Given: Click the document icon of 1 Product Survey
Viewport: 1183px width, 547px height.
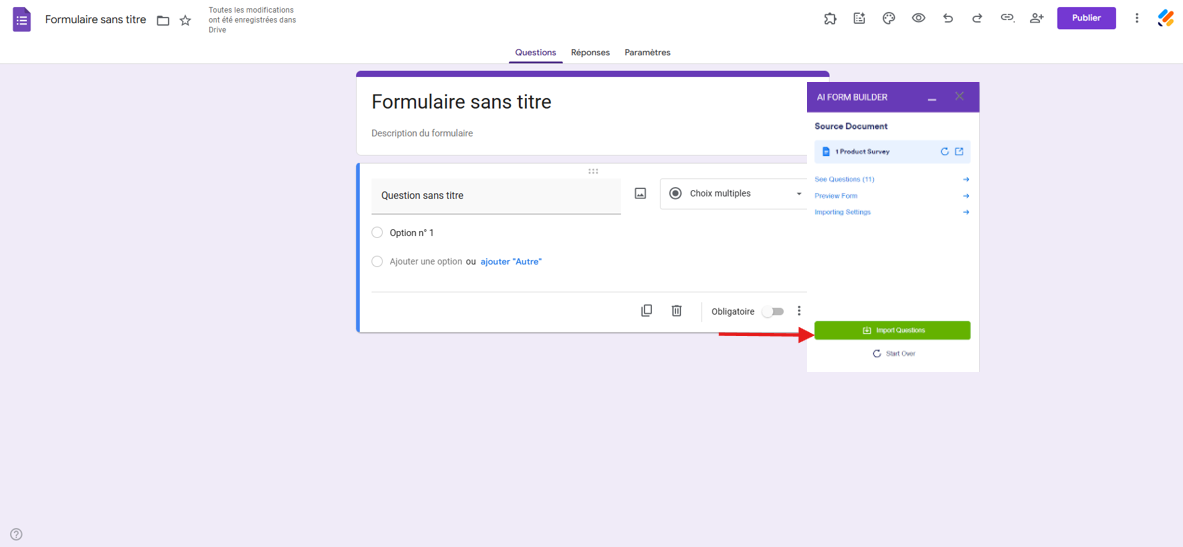Looking at the screenshot, I should [x=826, y=152].
